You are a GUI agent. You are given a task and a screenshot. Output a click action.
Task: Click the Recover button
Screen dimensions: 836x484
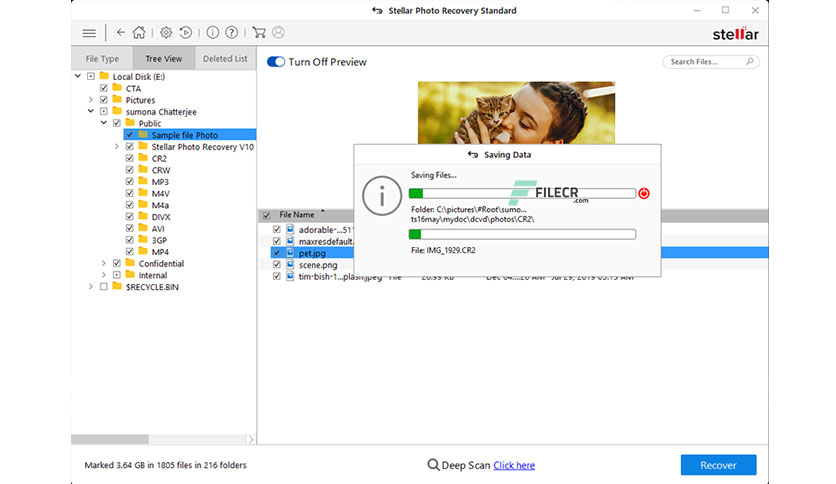click(x=718, y=465)
